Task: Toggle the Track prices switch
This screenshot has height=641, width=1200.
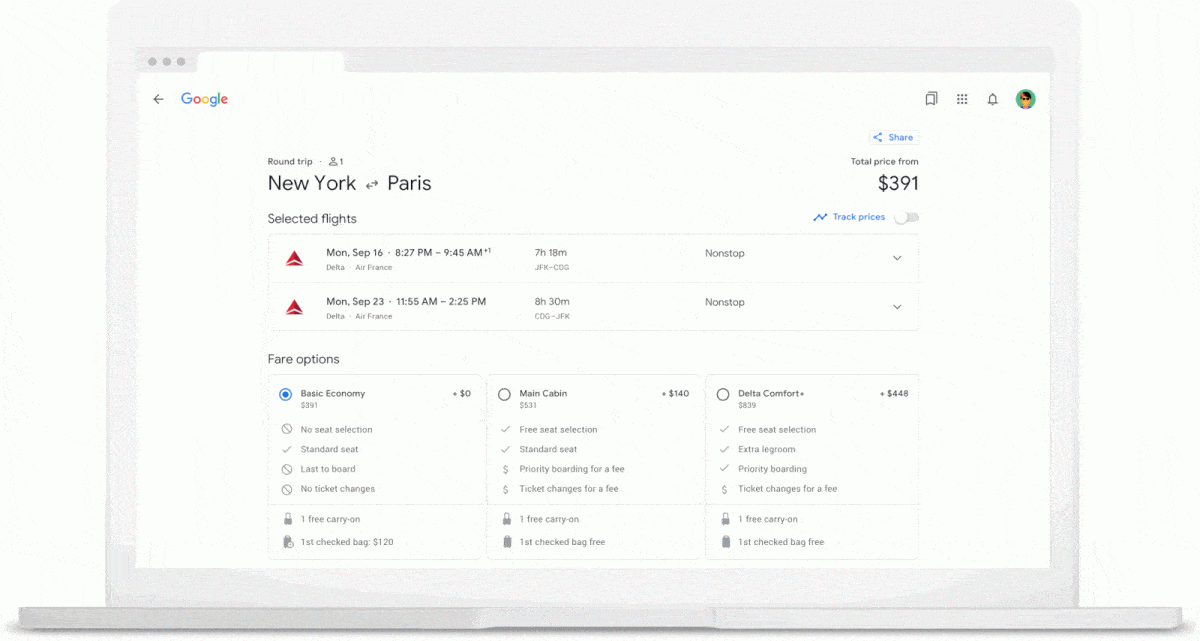Action: pos(907,217)
